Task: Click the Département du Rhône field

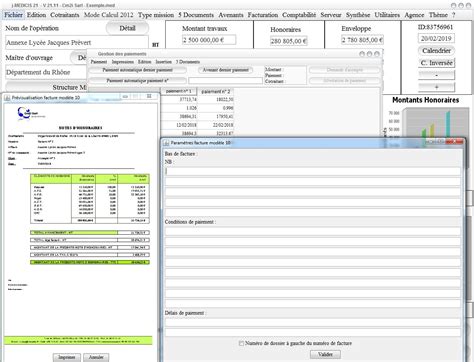Action: pos(46,72)
